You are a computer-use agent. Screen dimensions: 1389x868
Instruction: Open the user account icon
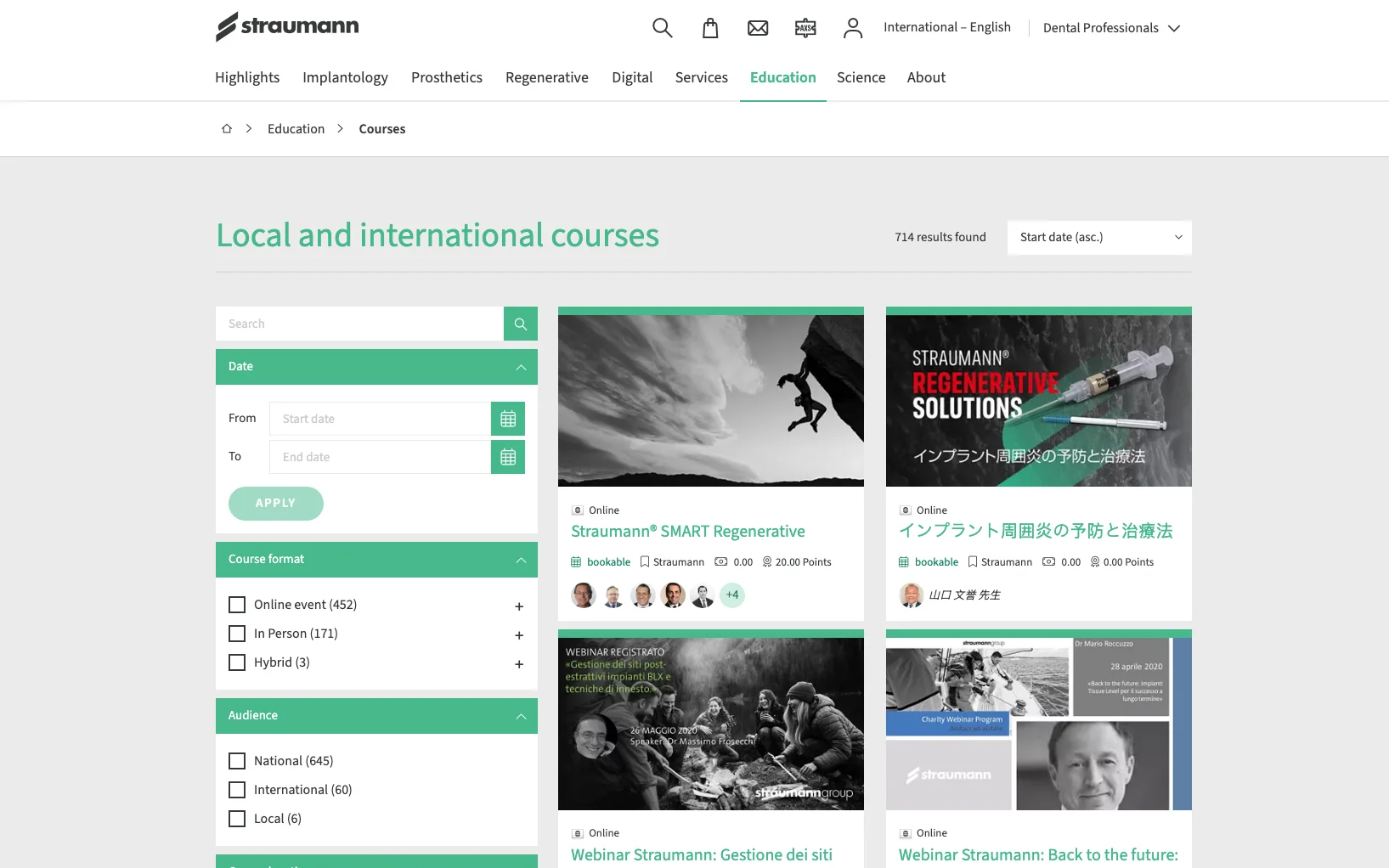tap(853, 28)
